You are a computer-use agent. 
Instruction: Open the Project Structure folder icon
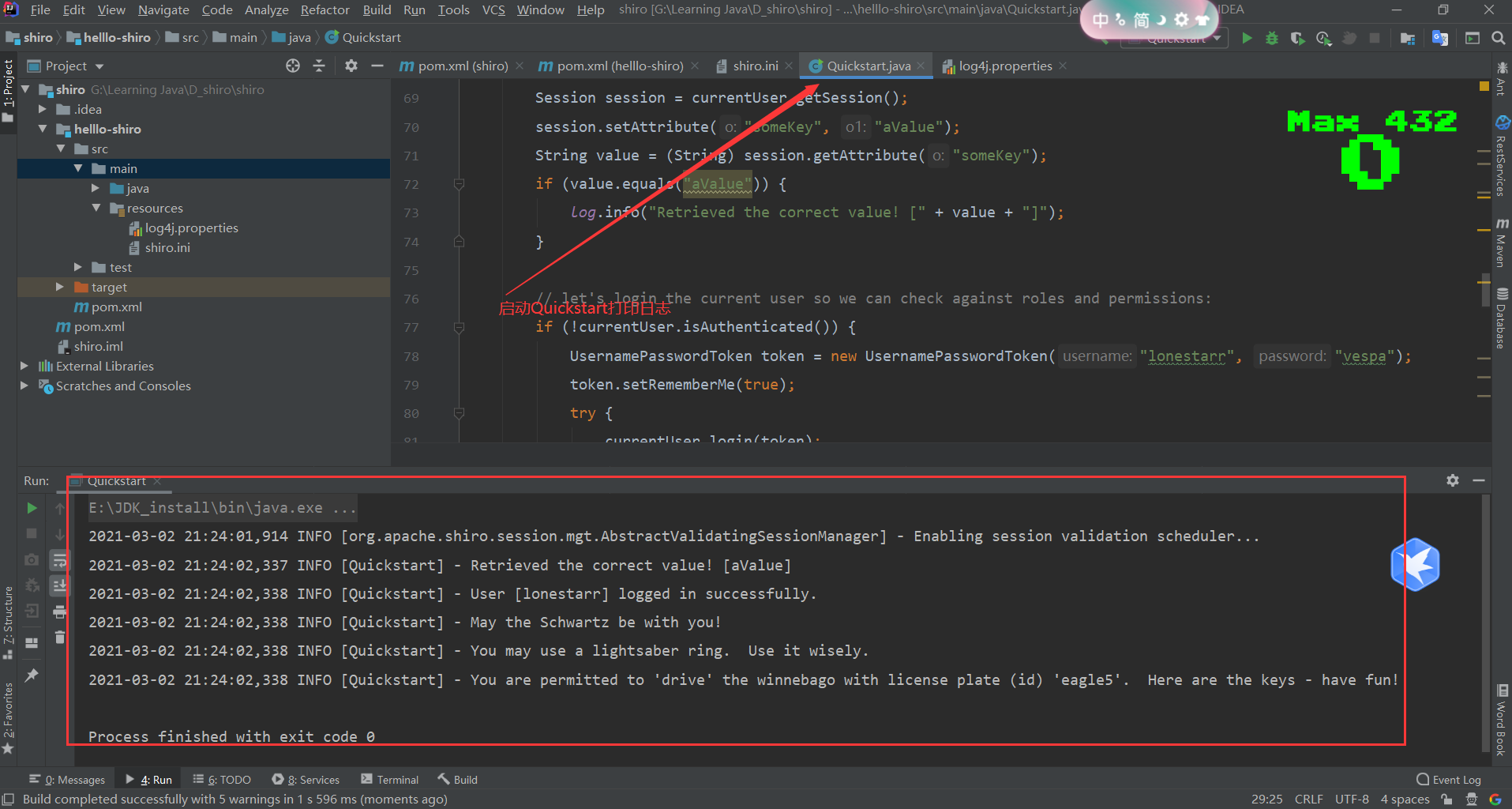(1407, 38)
